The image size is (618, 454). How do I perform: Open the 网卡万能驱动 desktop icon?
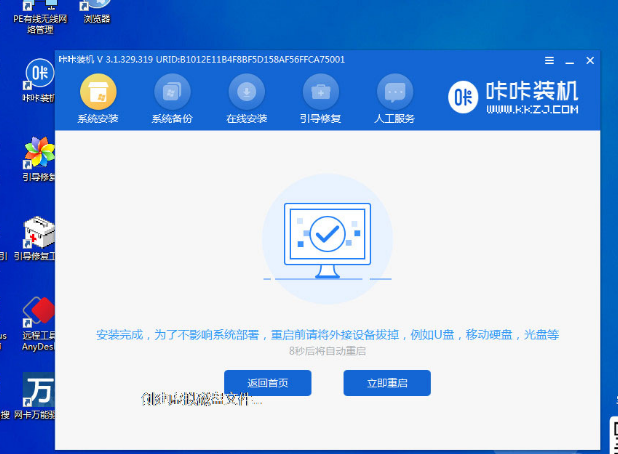(x=38, y=390)
